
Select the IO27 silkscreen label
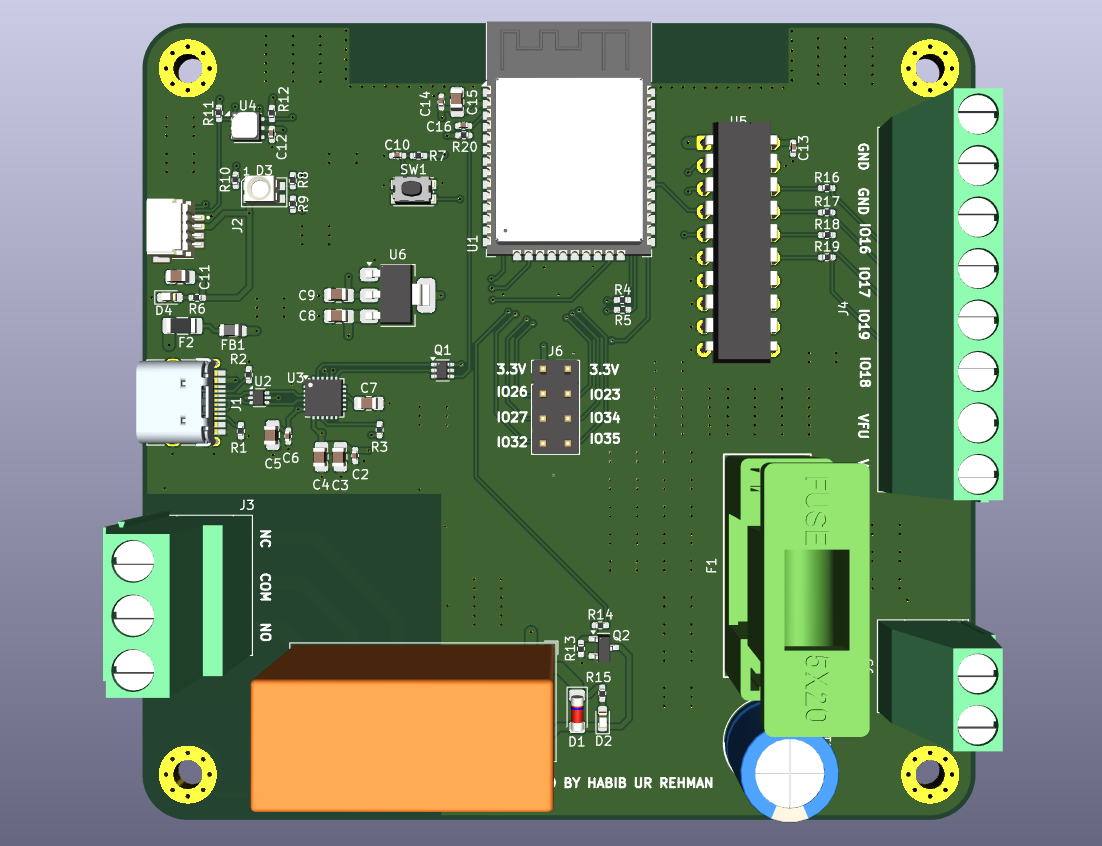point(512,417)
